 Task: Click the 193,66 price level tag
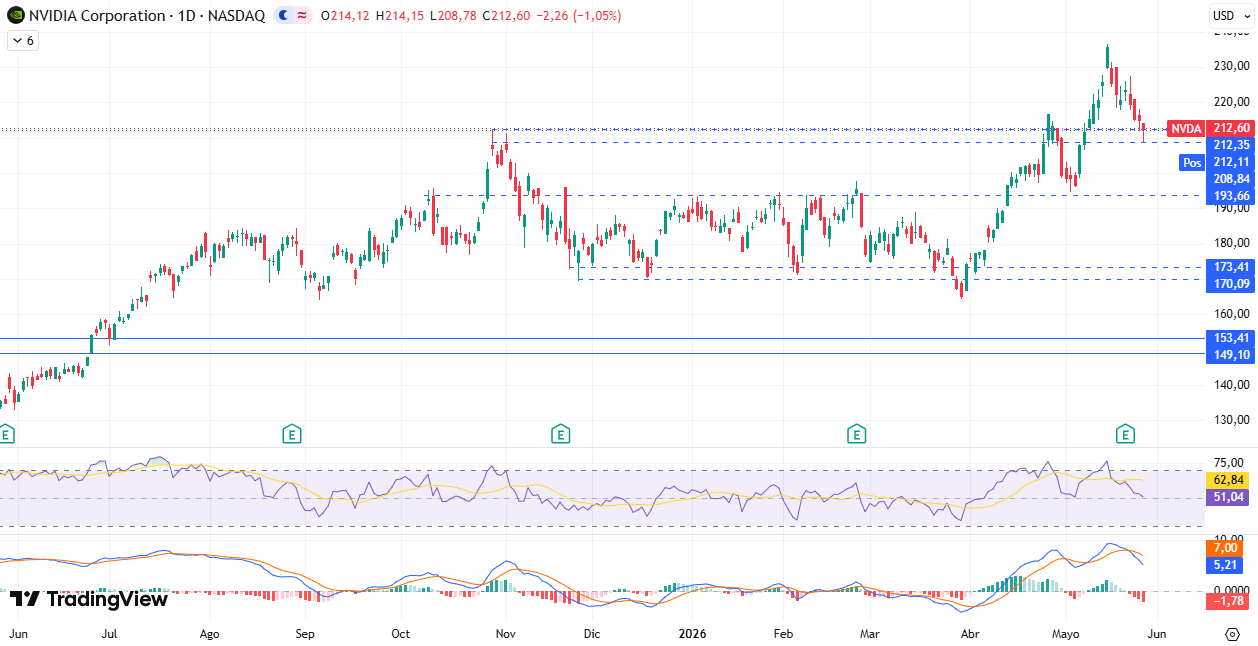coord(1231,195)
